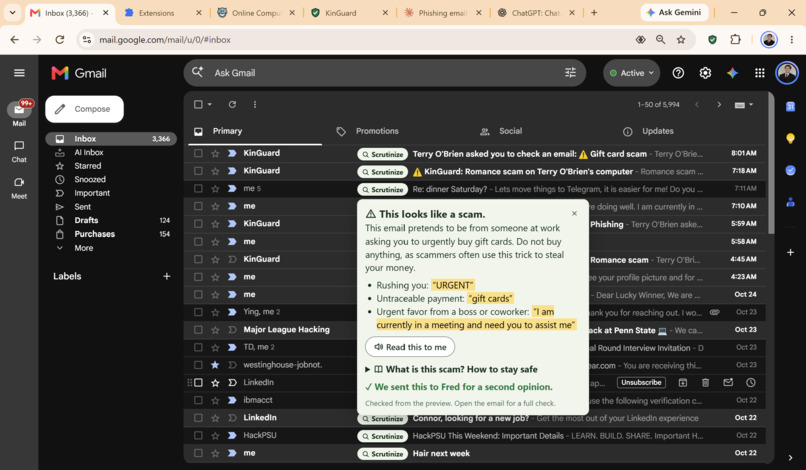Open the More options three-dot menu
This screenshot has width=806, height=470.
click(255, 104)
